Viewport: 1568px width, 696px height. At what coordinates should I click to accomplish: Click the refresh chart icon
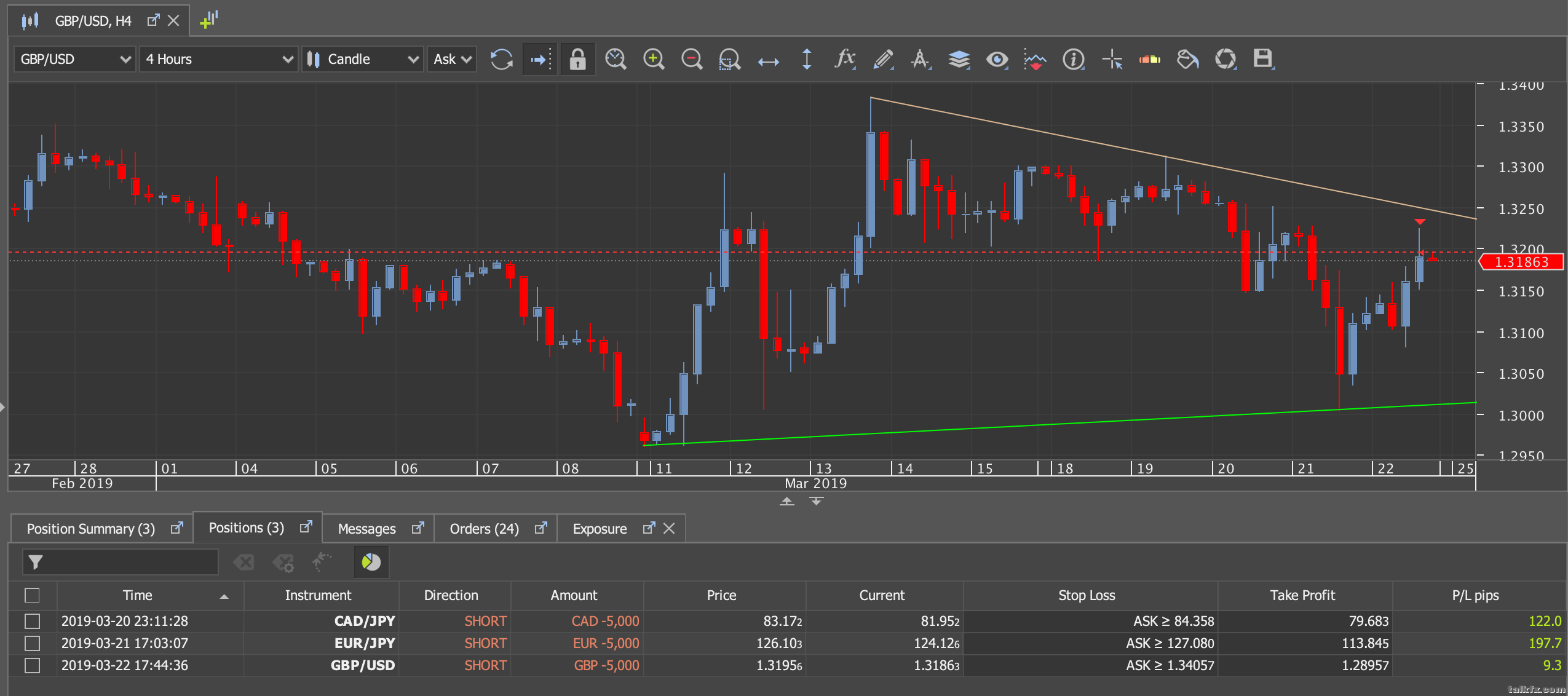[501, 60]
